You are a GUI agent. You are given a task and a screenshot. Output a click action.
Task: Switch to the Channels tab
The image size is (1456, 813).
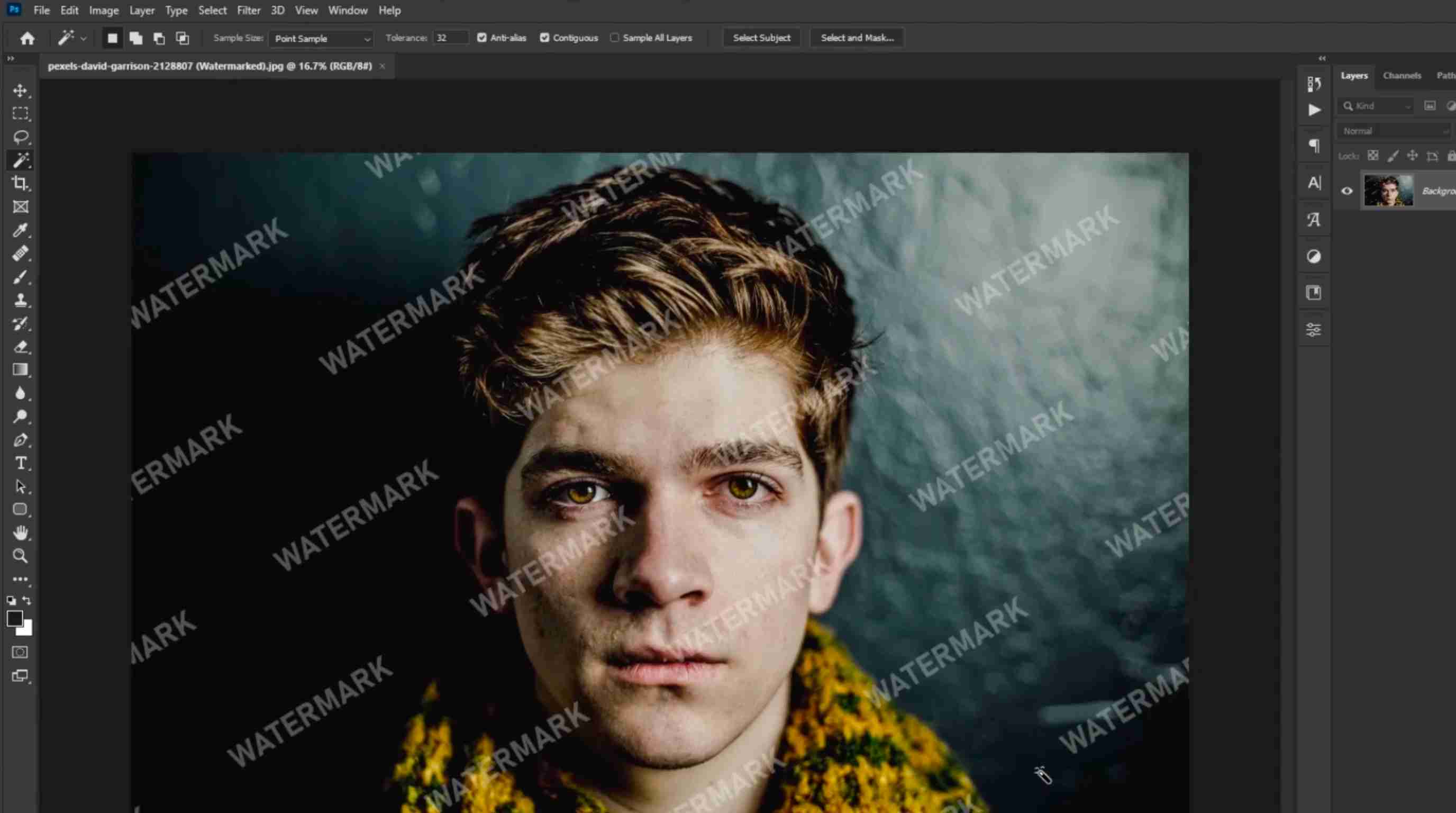pos(1403,76)
